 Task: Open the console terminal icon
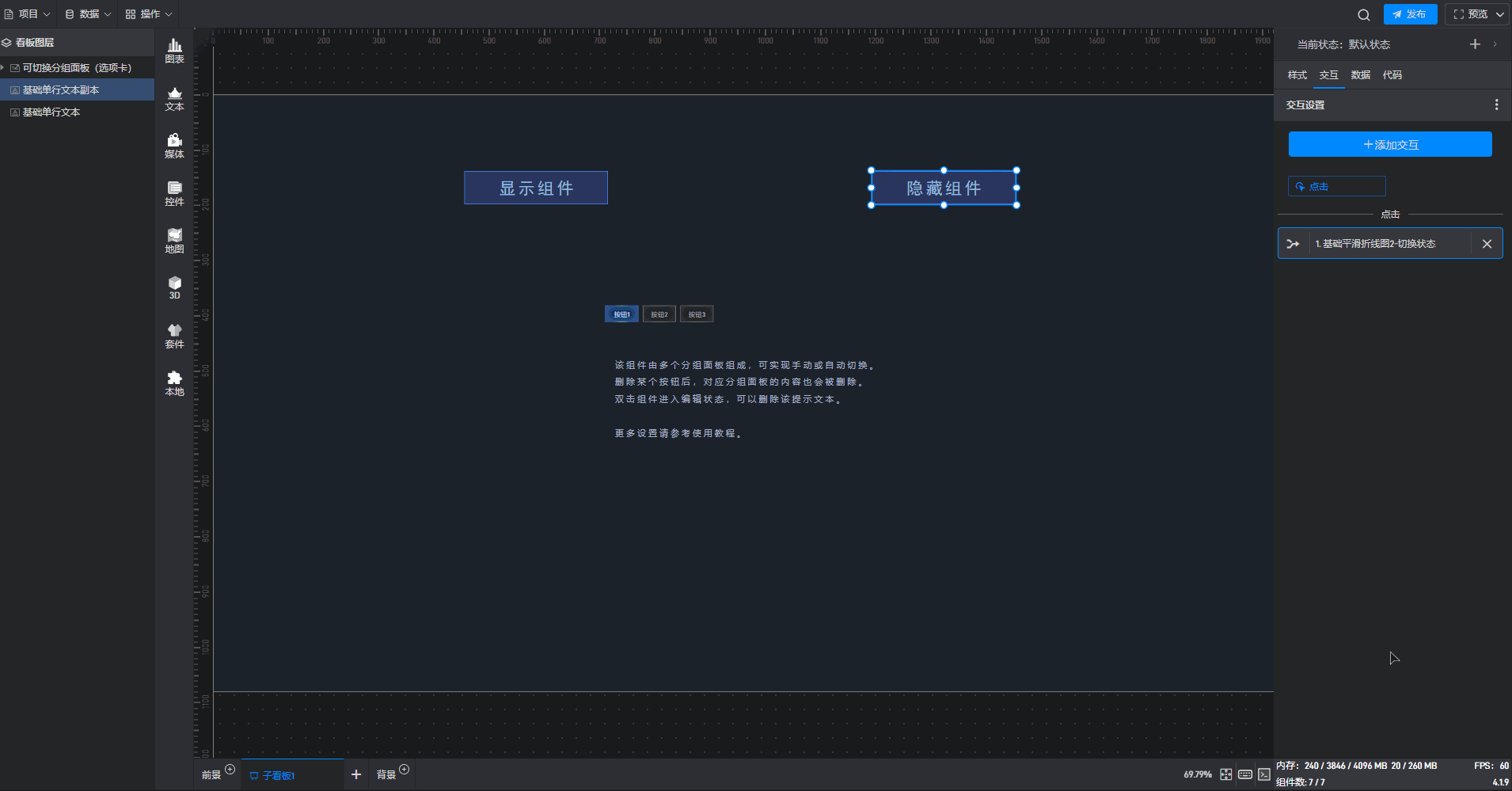pos(1264,774)
